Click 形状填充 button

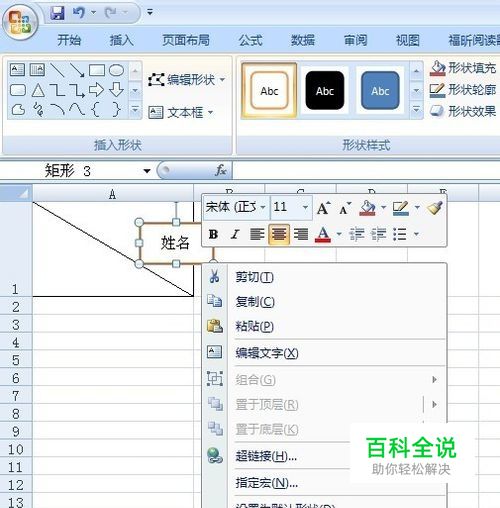(x=463, y=68)
